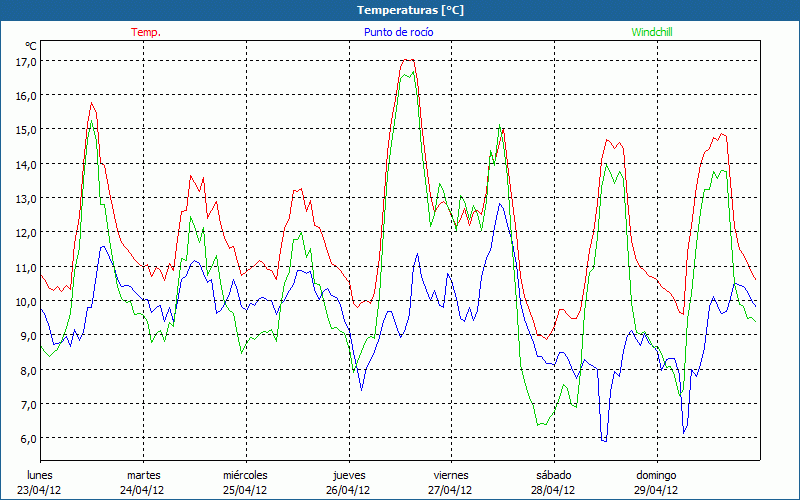Click the 26/04/12 date label
The image size is (800, 500).
(348, 490)
